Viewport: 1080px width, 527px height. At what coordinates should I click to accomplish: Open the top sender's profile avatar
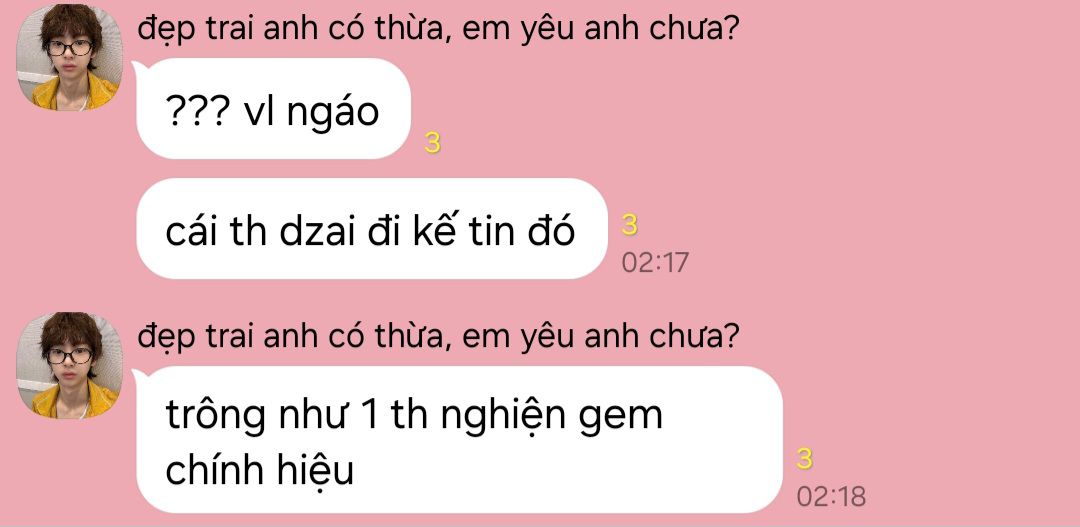pyautogui.click(x=69, y=58)
